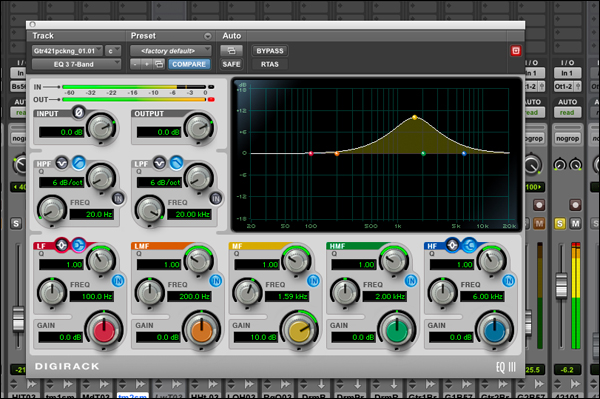Screen dimensions: 600x399
Task: Toggle the HMF band IN button
Action: pyautogui.click(x=411, y=281)
